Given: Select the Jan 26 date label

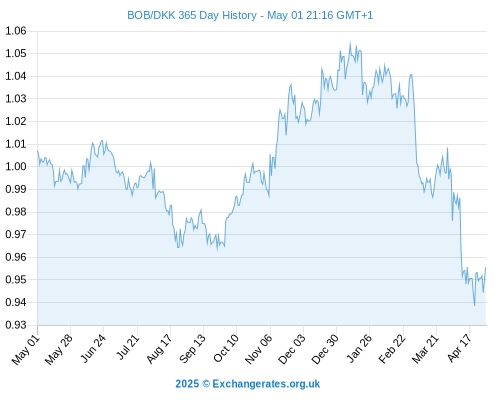Looking at the screenshot, I should [359, 349].
